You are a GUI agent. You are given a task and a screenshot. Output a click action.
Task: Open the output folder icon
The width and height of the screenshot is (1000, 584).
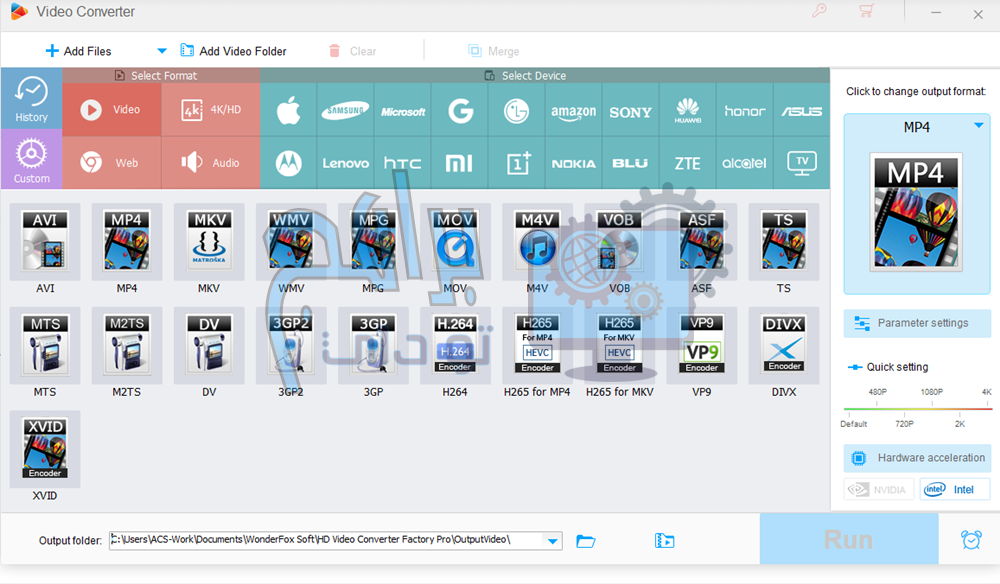(x=586, y=541)
